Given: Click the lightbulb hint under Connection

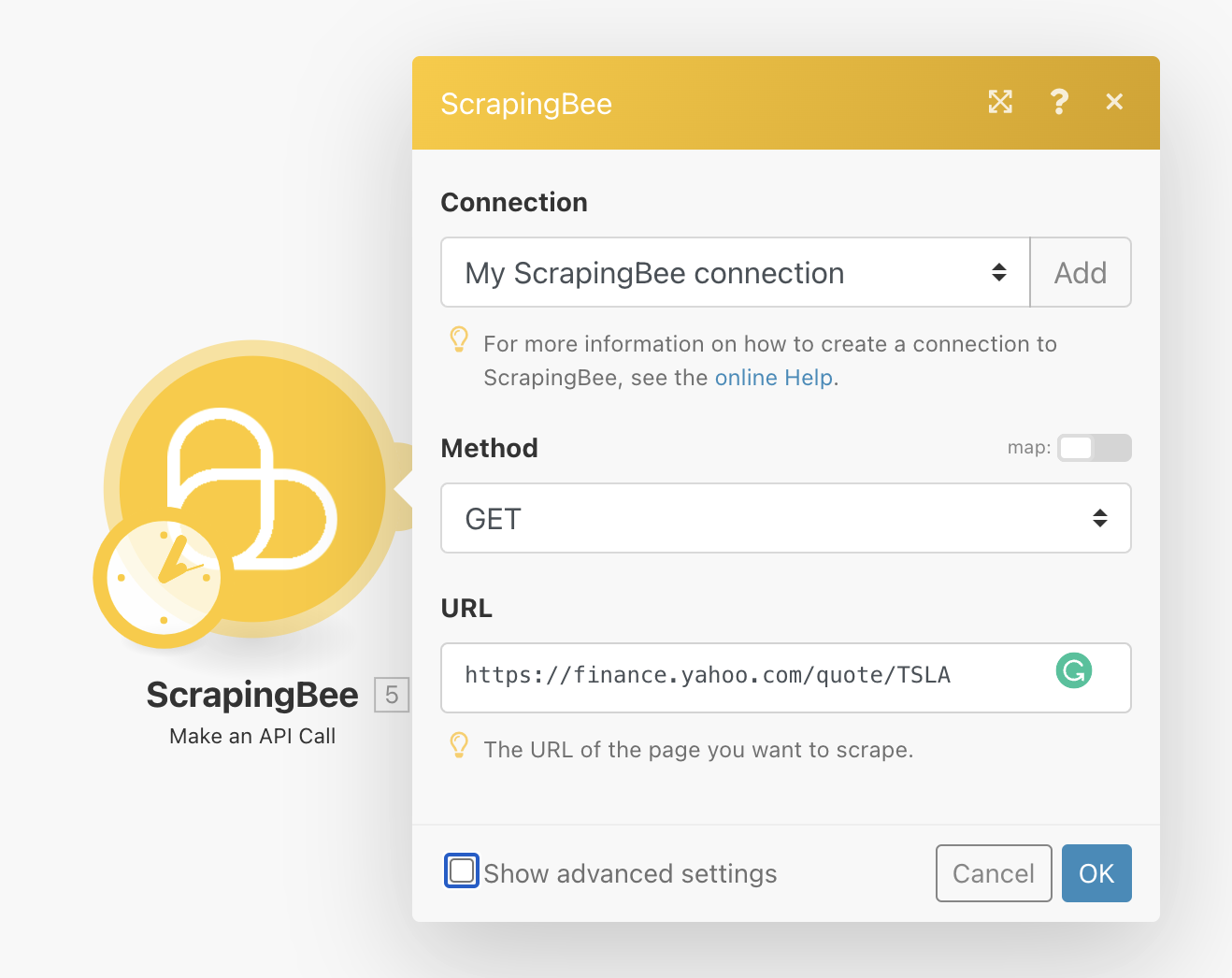Looking at the screenshot, I should pyautogui.click(x=459, y=339).
